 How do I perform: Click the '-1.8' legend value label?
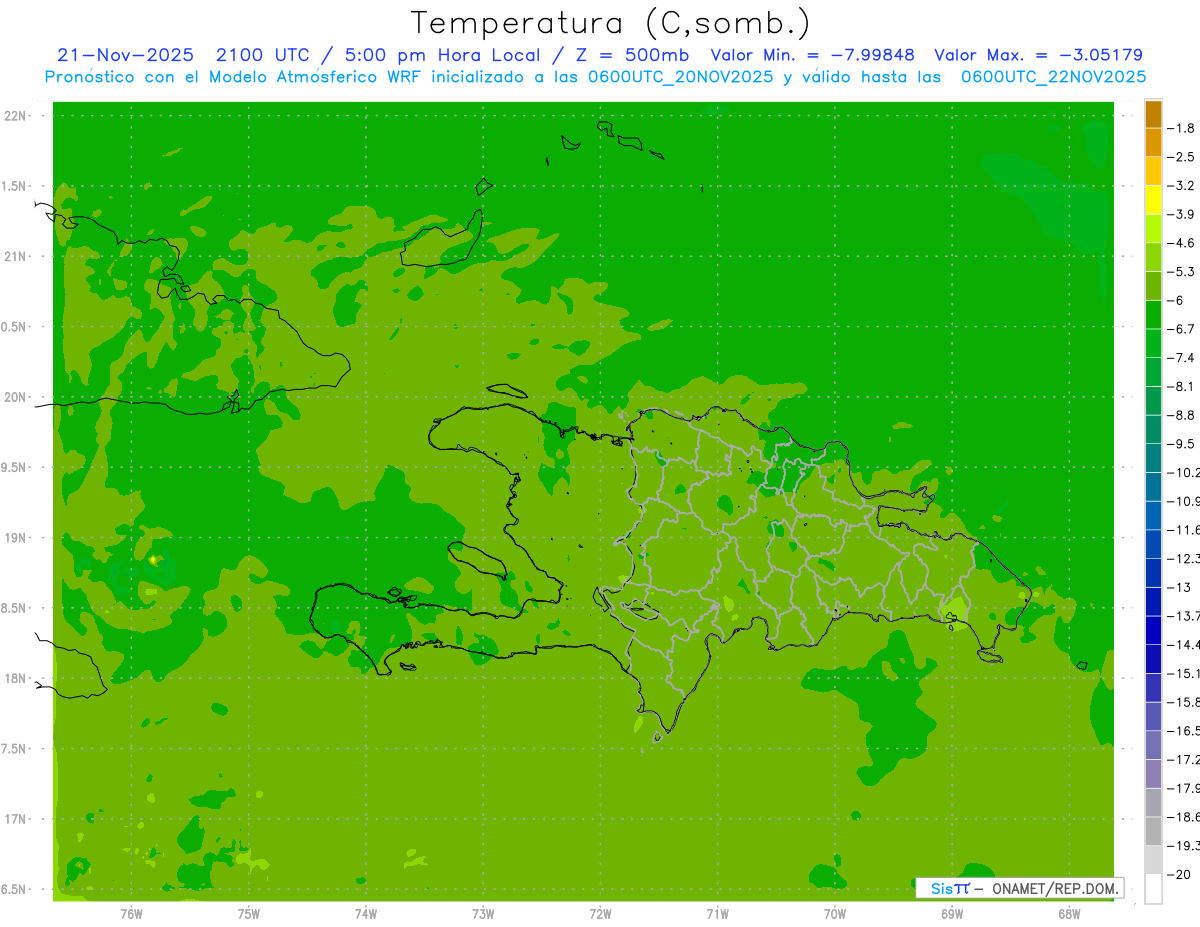(x=1181, y=128)
